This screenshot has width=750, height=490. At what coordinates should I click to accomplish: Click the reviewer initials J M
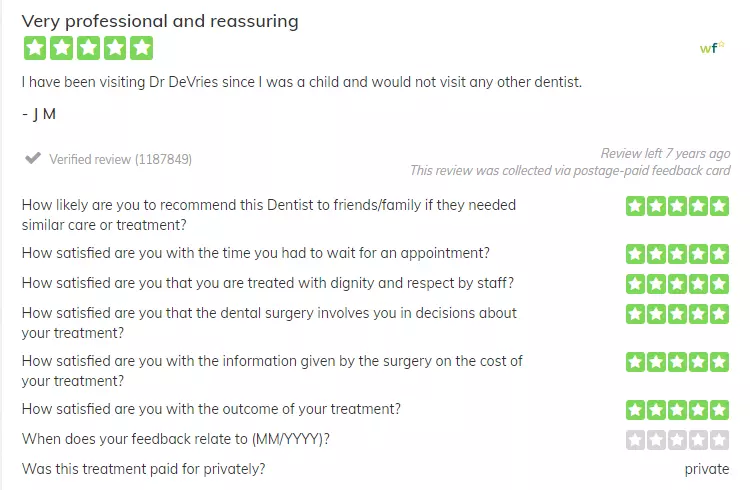tap(39, 114)
